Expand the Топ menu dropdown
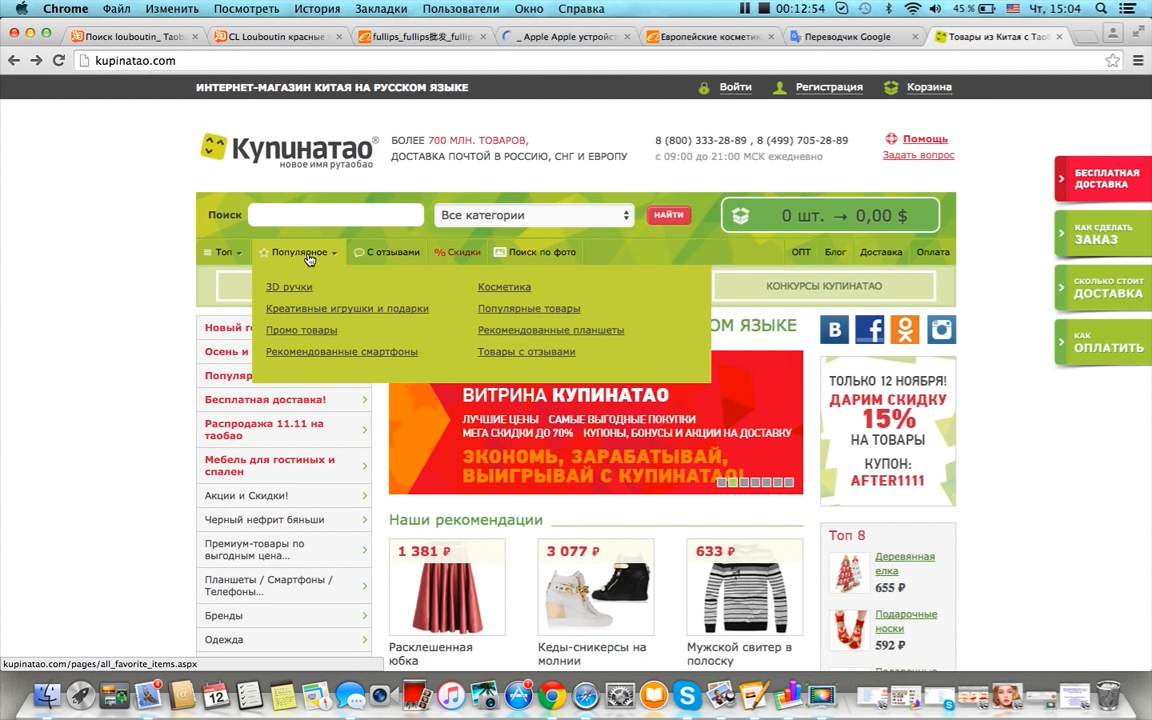 223,252
